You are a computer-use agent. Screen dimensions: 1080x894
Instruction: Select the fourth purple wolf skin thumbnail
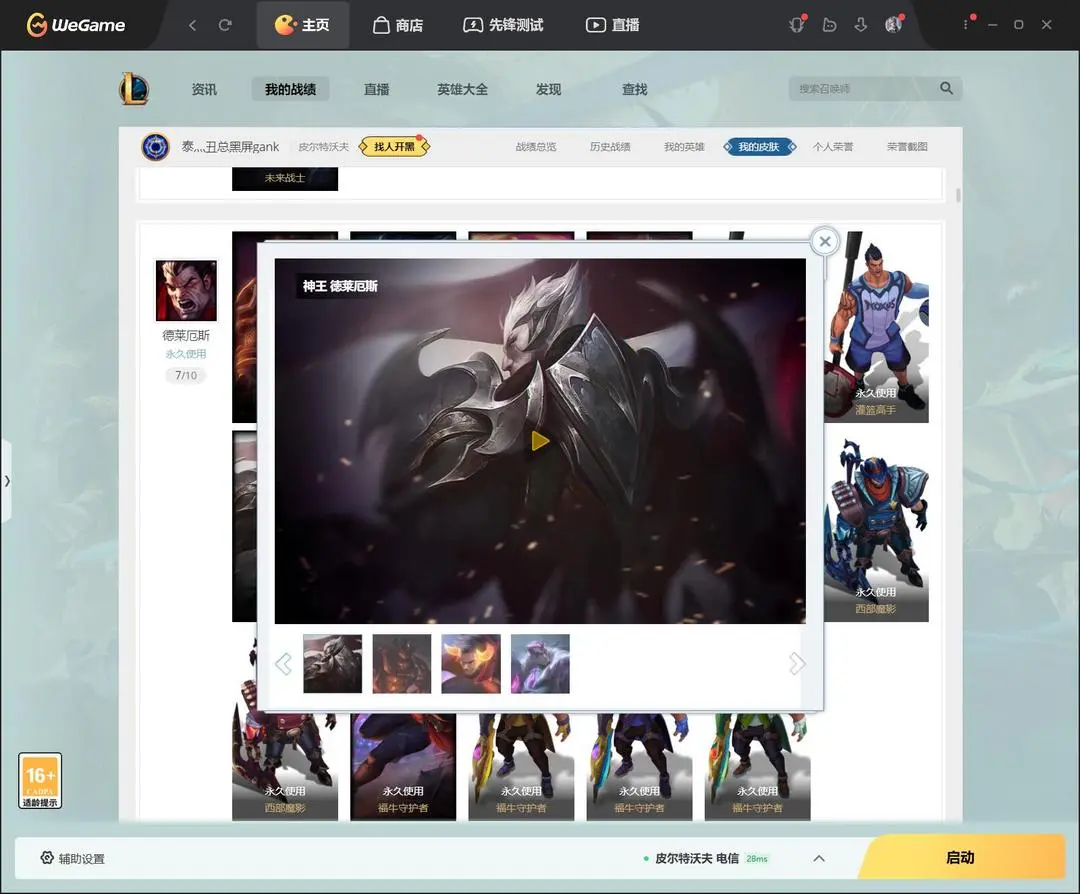pos(540,663)
